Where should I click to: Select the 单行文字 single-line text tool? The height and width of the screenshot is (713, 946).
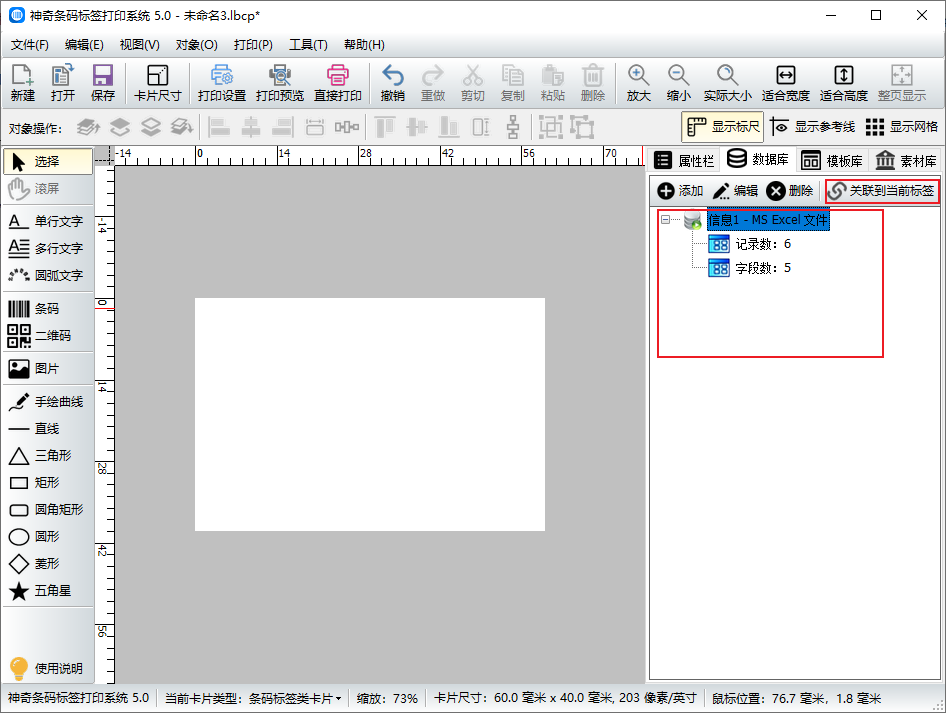coord(47,221)
